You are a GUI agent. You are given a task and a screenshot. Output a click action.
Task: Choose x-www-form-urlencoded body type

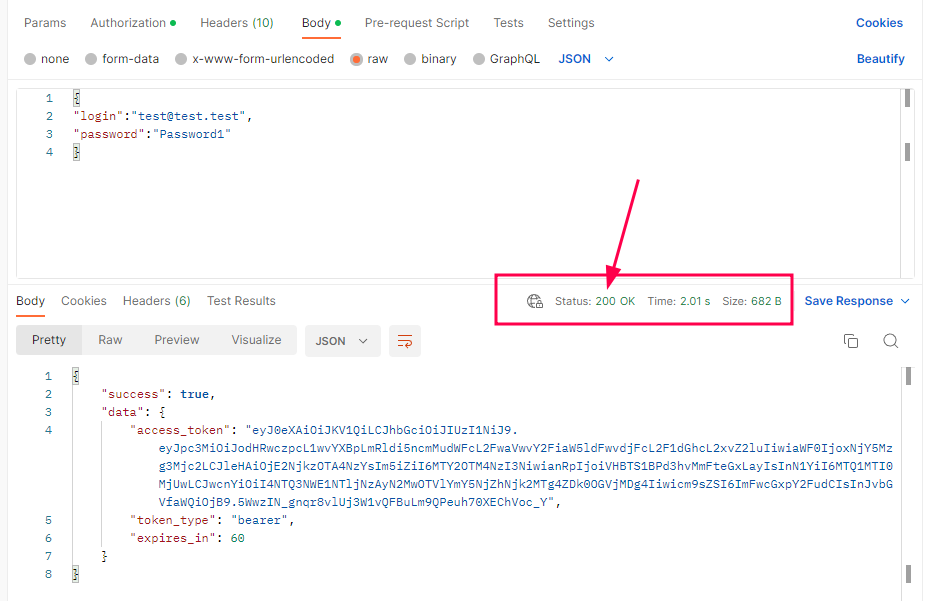(181, 59)
